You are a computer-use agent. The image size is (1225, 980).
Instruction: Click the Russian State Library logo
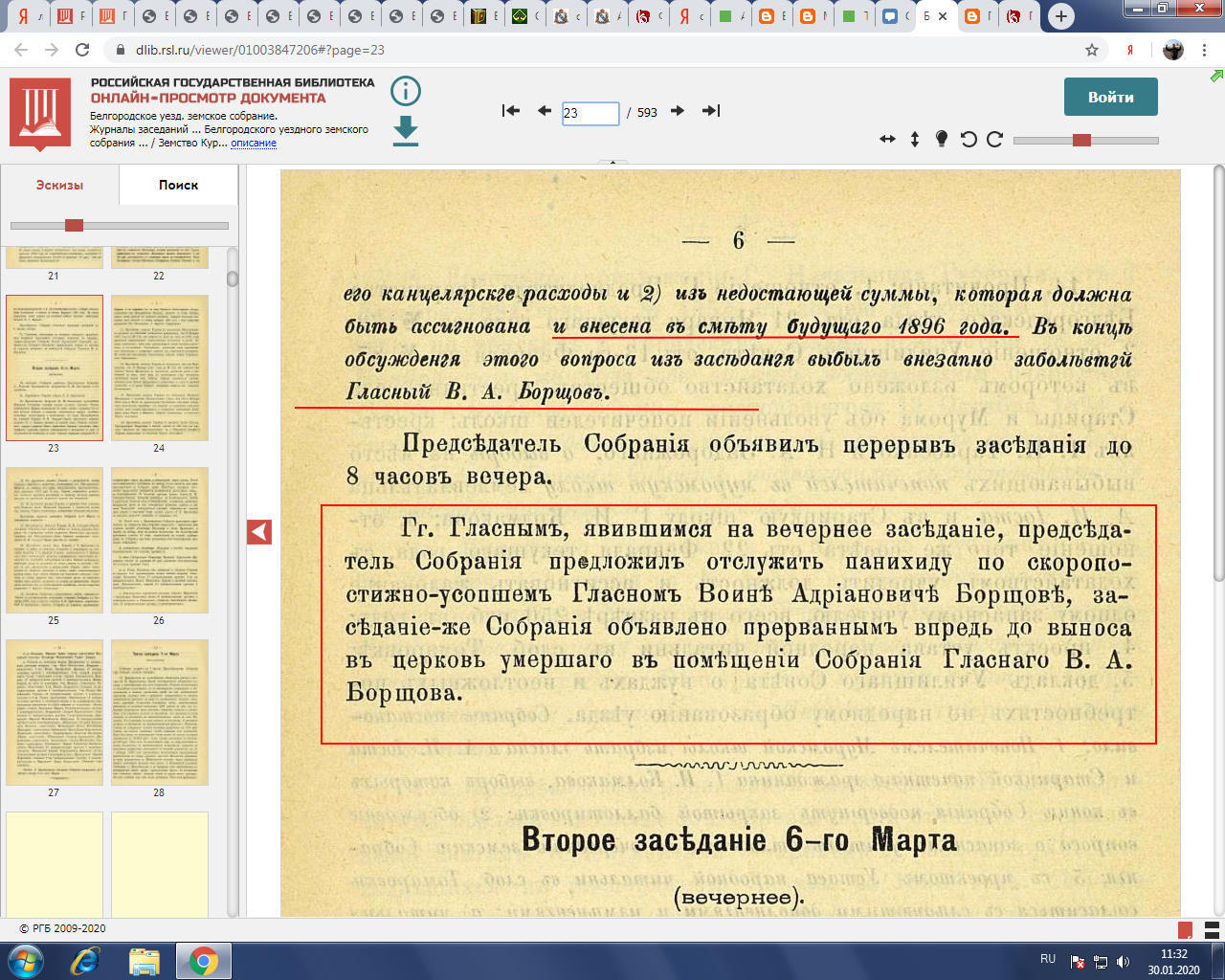(40, 114)
